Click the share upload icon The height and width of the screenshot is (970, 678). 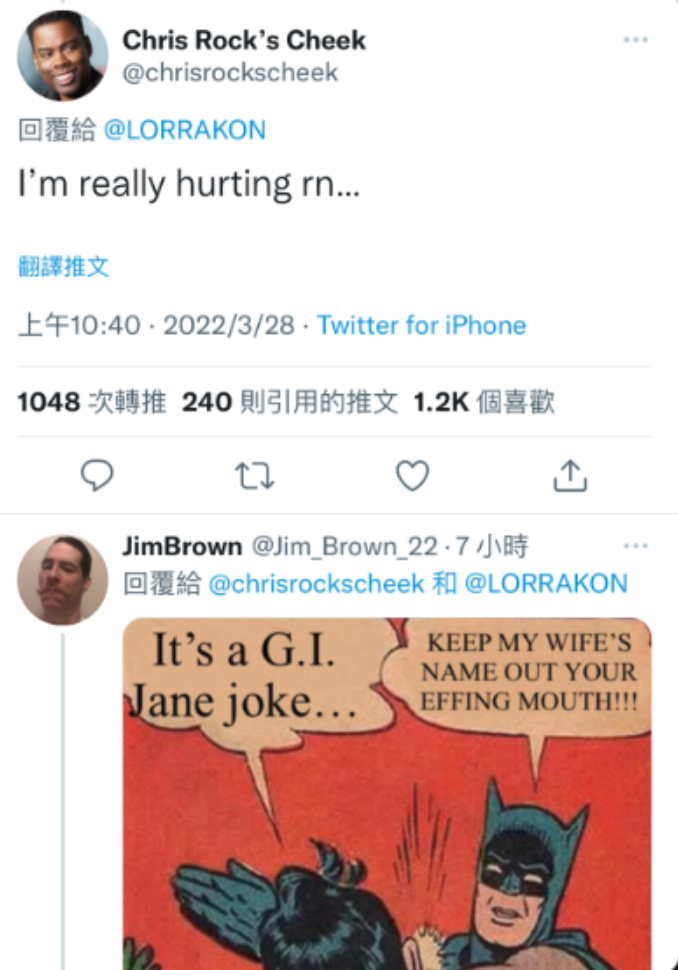(x=570, y=475)
